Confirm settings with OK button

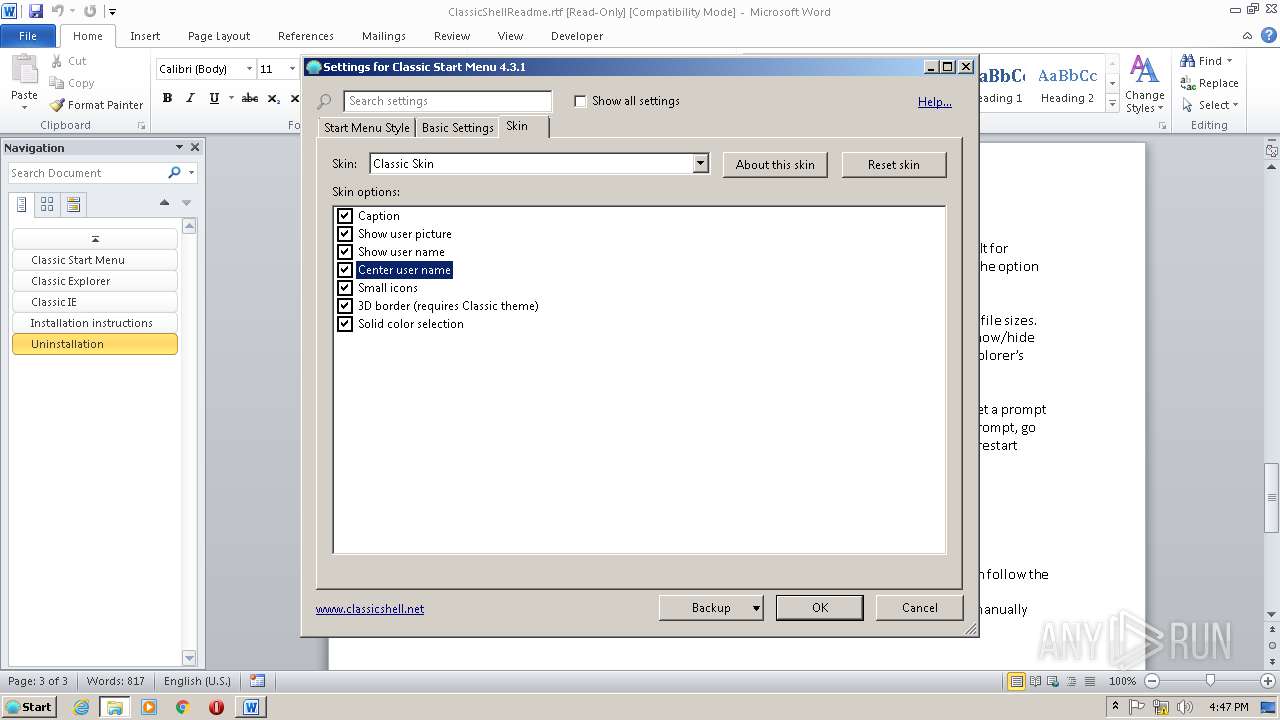coord(820,608)
